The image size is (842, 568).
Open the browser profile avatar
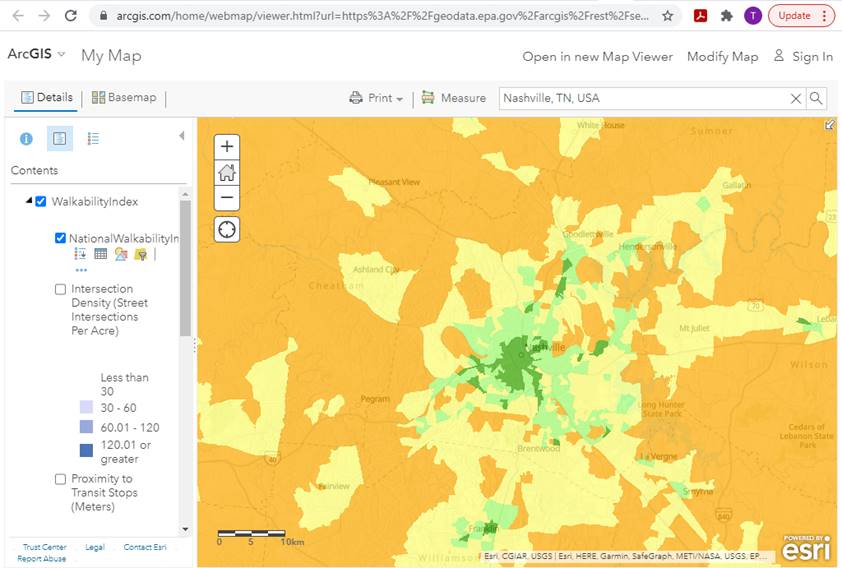tap(753, 16)
